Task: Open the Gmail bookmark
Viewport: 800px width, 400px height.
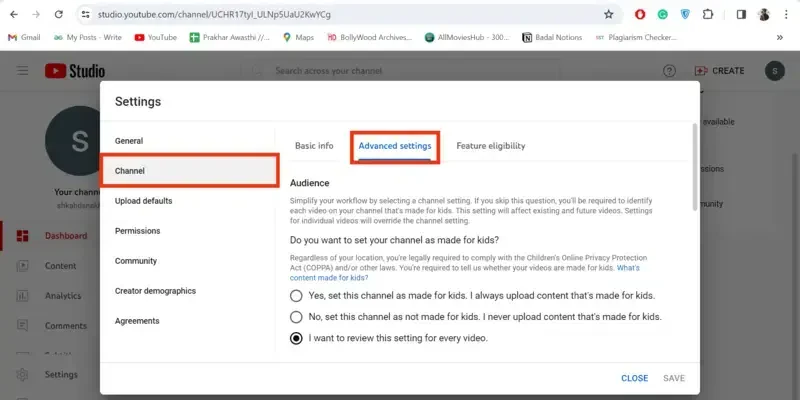Action: pos(24,37)
